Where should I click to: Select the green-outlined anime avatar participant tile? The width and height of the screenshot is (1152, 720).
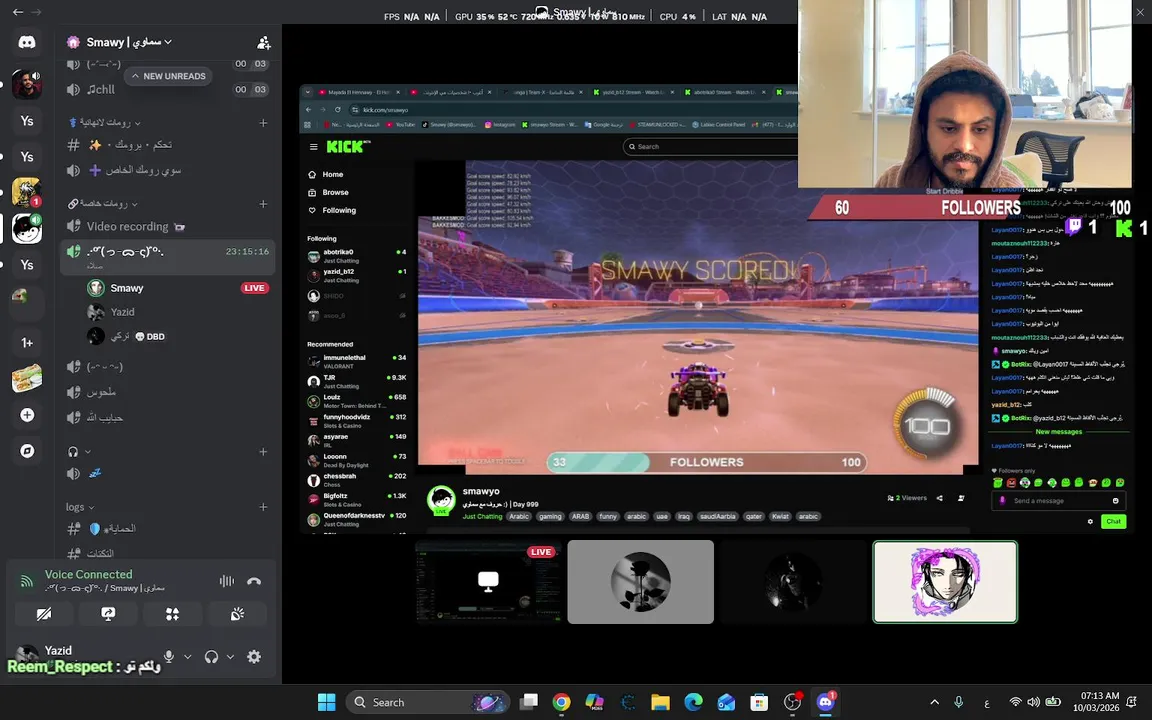point(945,582)
